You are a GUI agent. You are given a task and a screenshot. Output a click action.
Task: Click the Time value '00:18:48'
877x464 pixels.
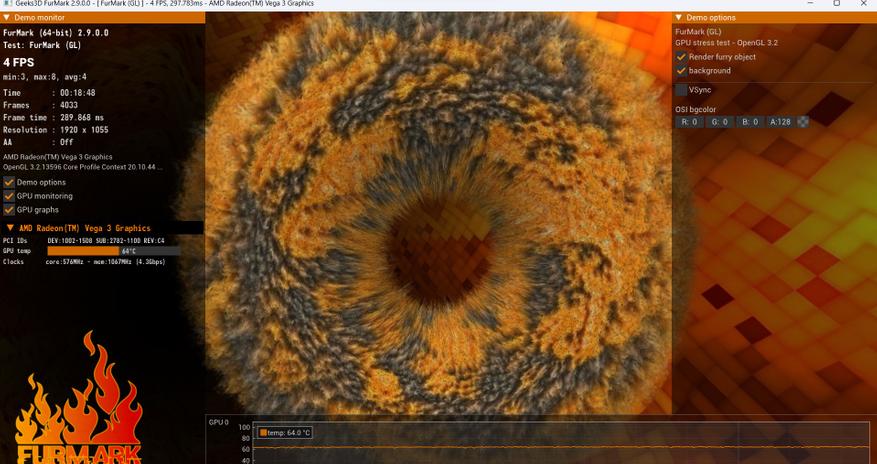tap(78, 93)
